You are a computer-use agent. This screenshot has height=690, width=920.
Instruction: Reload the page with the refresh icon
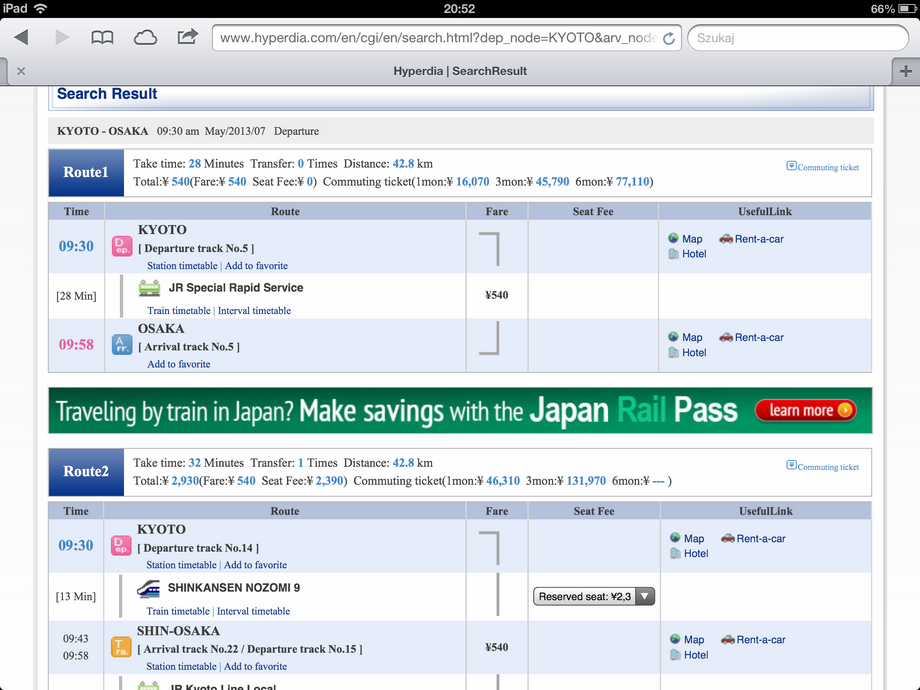668,38
